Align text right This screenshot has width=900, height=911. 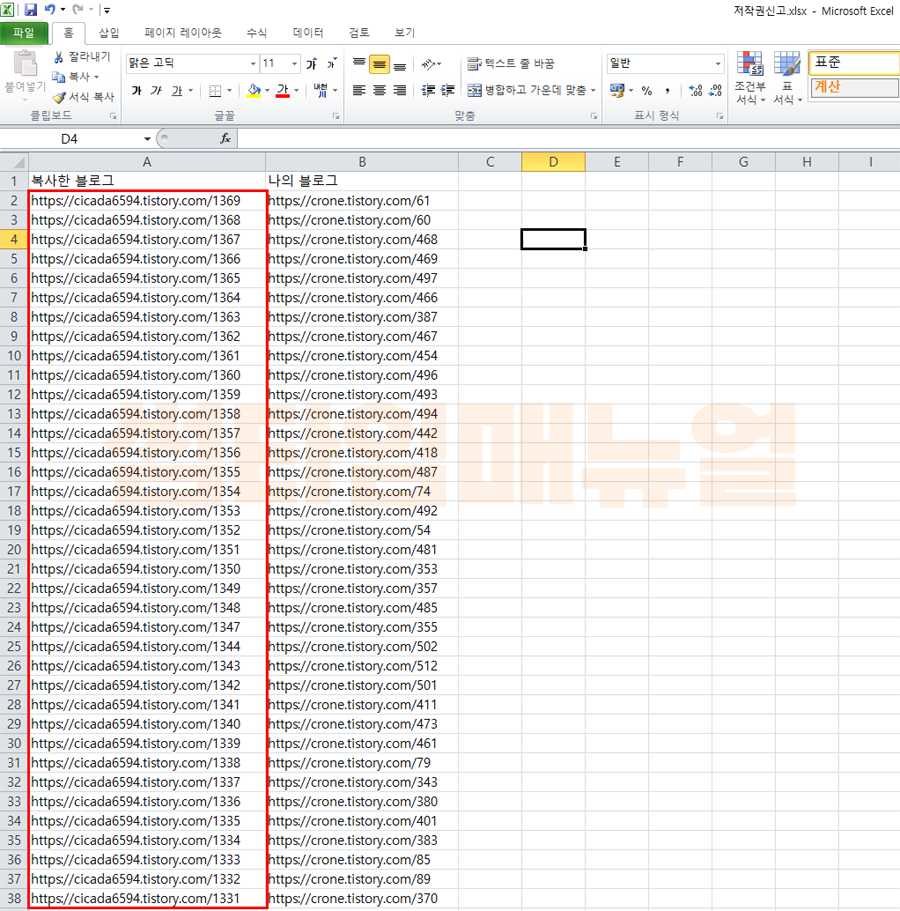tap(400, 90)
